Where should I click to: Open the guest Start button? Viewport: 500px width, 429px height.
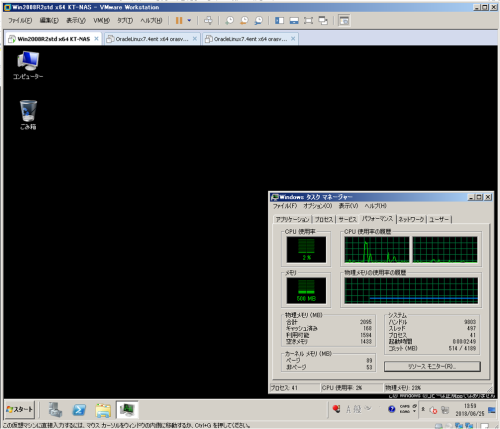(x=20, y=409)
